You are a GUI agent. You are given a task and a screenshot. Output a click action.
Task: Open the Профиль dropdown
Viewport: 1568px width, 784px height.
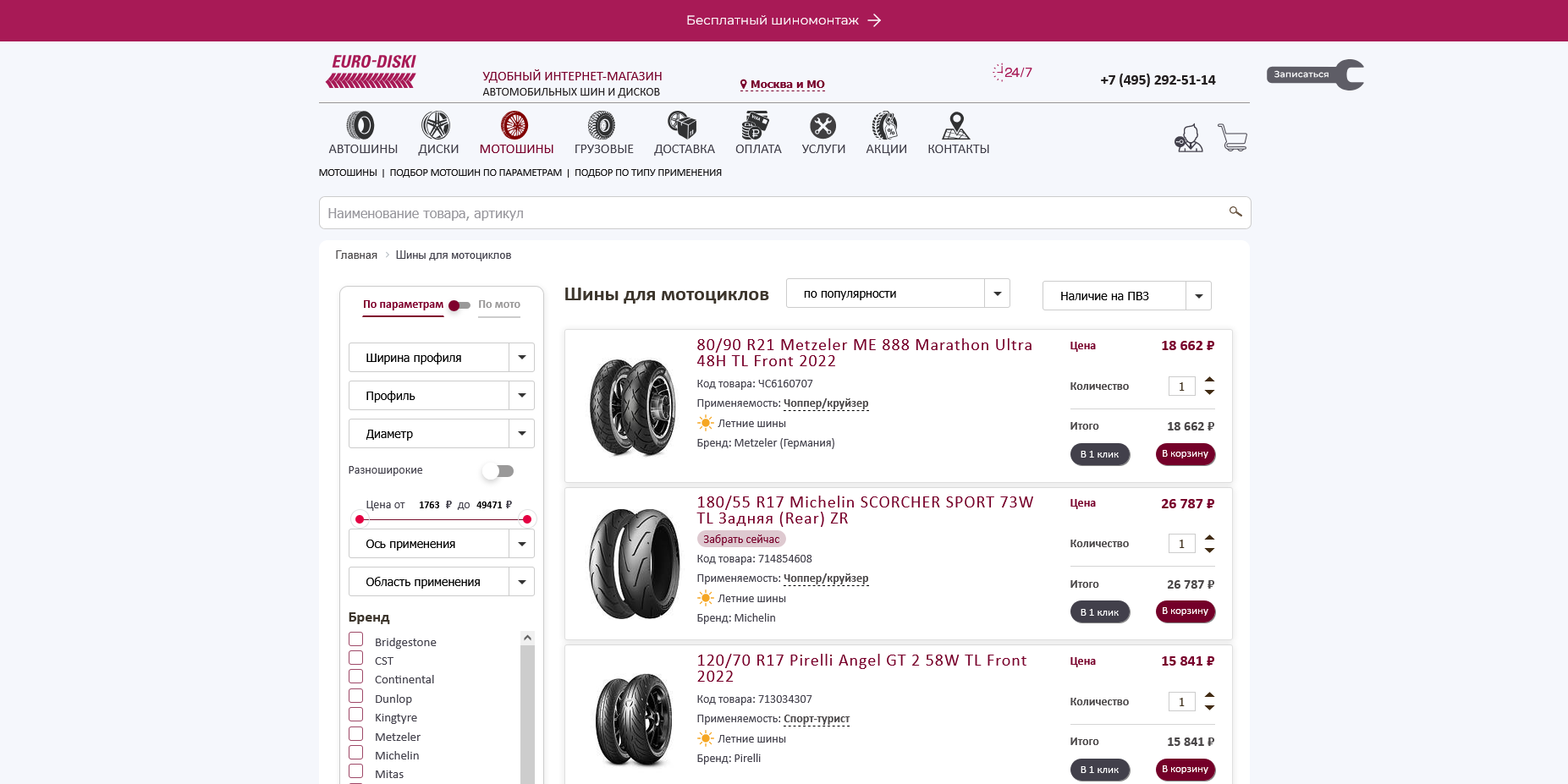441,396
